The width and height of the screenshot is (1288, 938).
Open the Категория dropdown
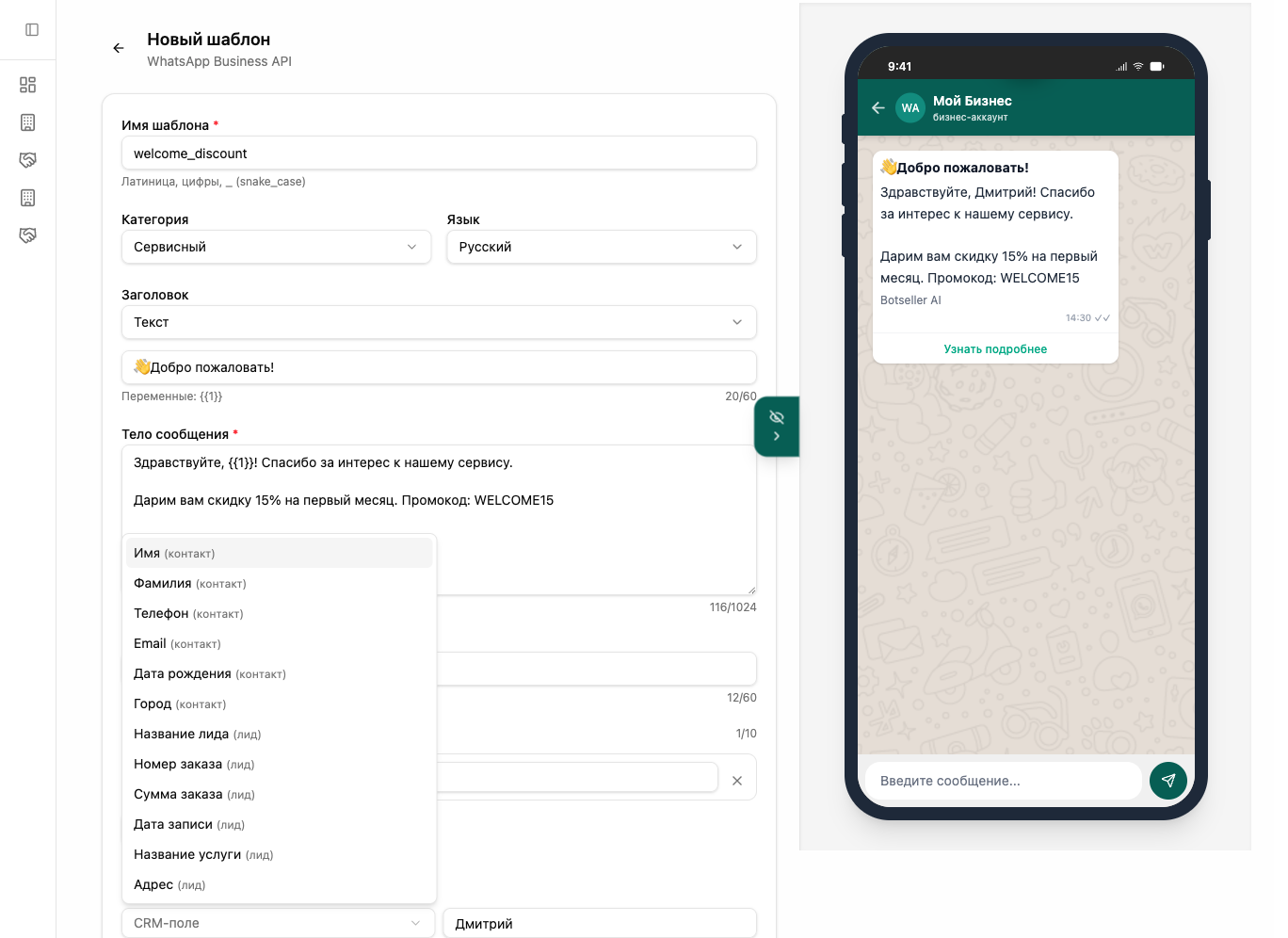[276, 247]
